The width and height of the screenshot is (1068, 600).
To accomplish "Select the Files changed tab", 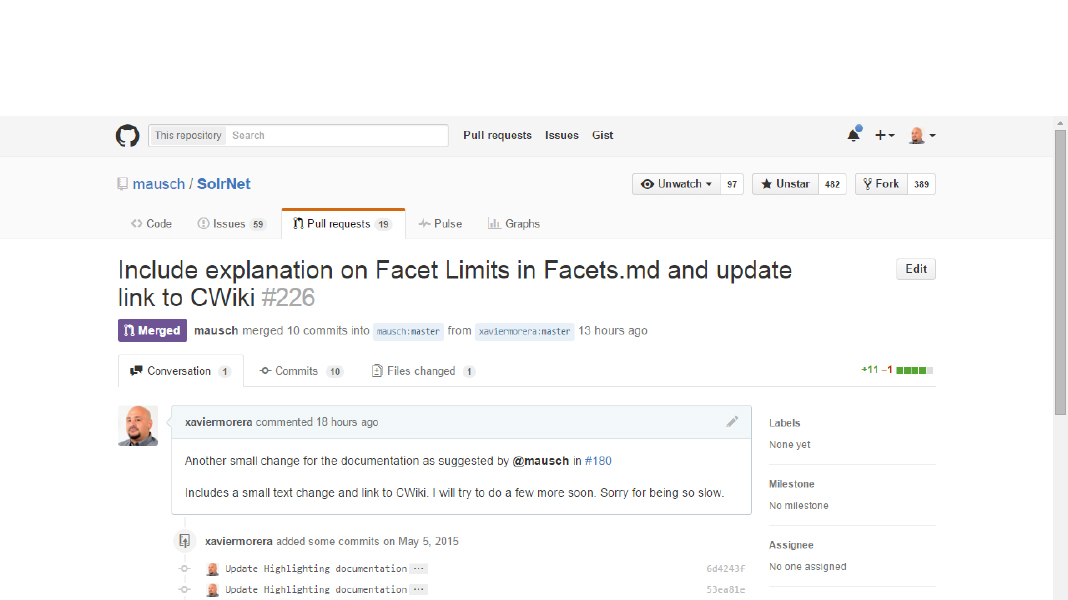I will click(423, 371).
